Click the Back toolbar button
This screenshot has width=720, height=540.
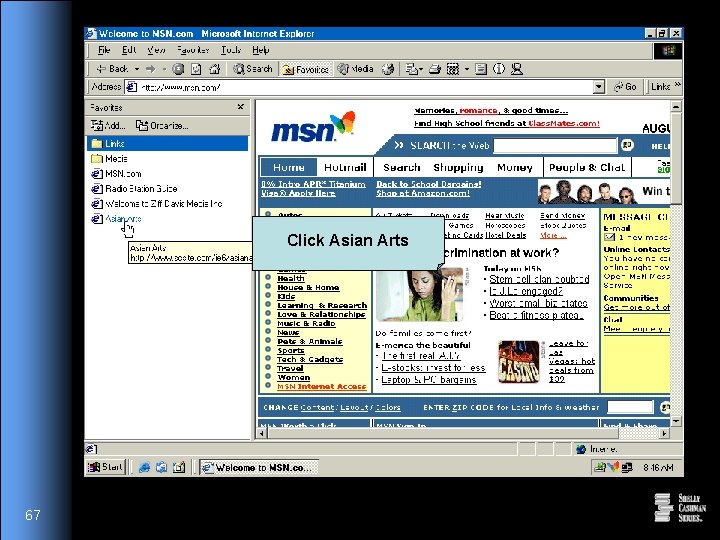pos(112,69)
